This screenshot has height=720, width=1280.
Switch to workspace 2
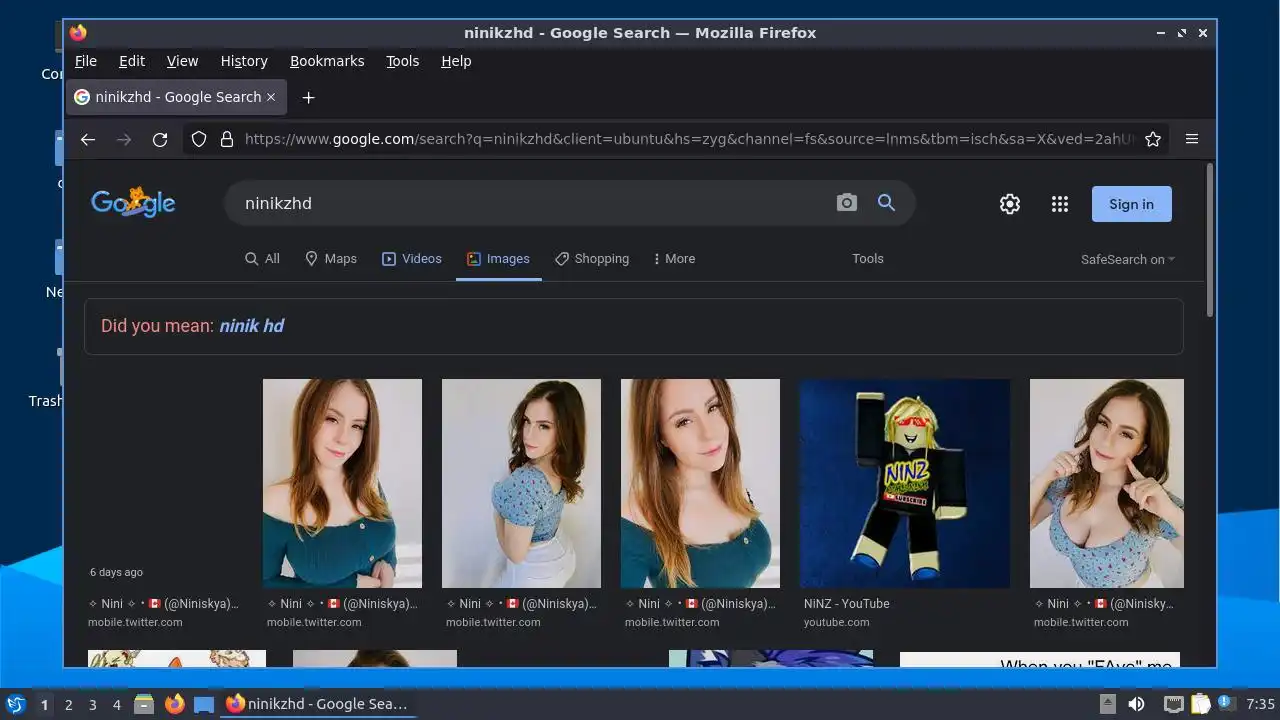[68, 705]
